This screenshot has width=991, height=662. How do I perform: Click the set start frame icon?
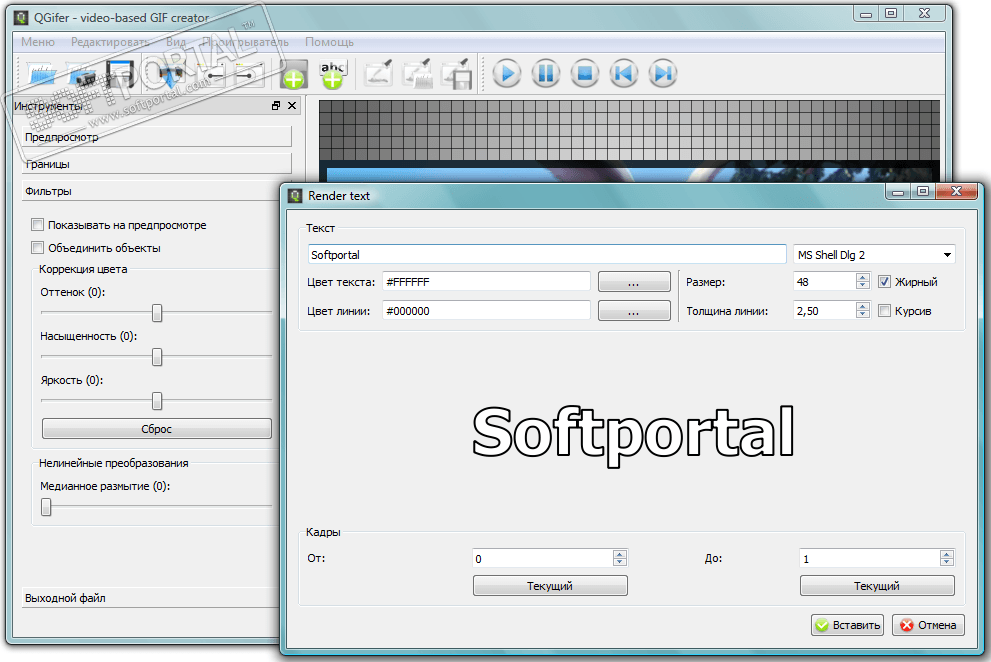click(214, 74)
